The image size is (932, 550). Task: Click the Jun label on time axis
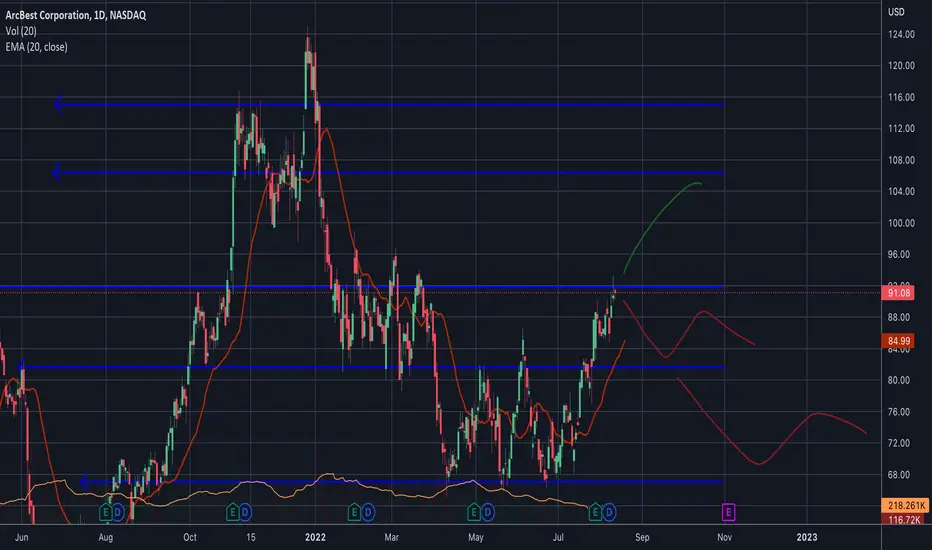coord(21,538)
